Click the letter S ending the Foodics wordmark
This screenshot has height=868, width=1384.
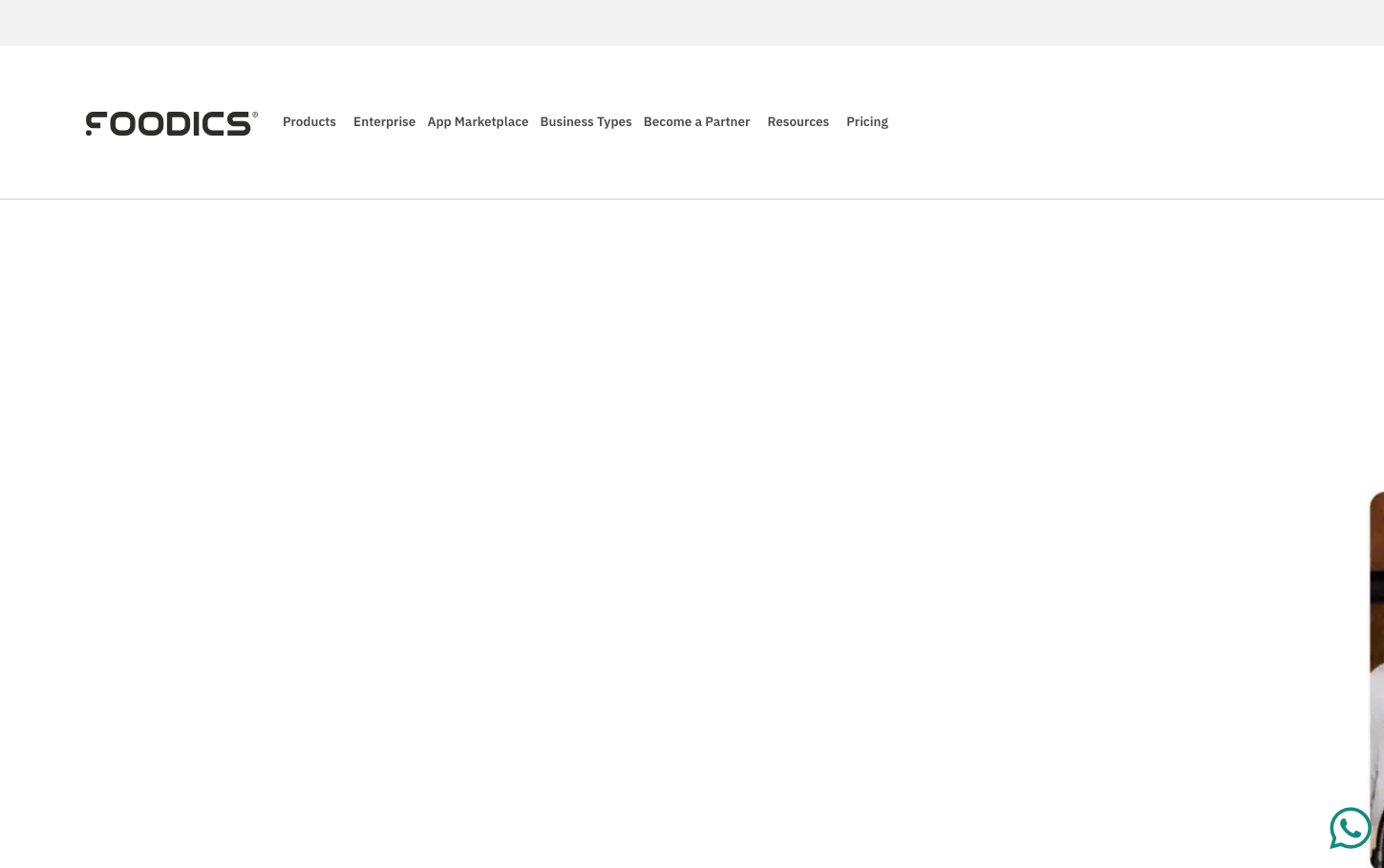click(x=239, y=124)
